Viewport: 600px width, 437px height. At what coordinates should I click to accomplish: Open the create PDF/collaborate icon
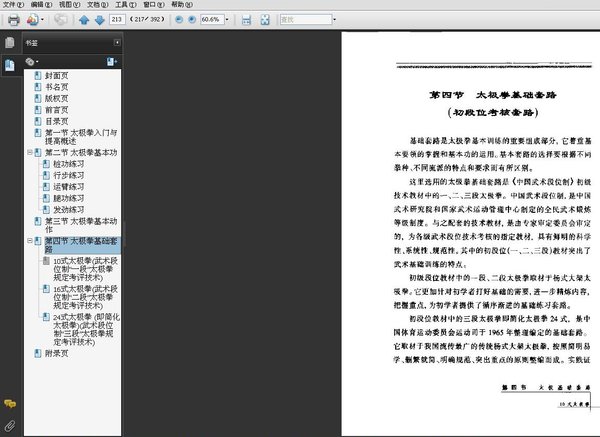33,20
